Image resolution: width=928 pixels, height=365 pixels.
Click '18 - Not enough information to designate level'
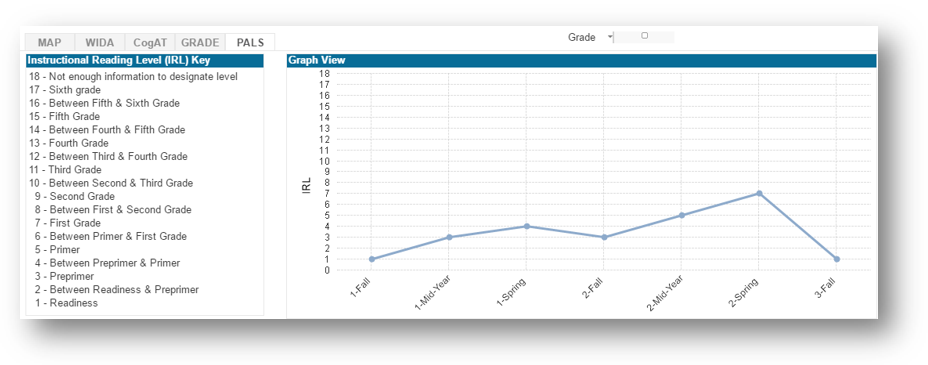pyautogui.click(x=133, y=76)
